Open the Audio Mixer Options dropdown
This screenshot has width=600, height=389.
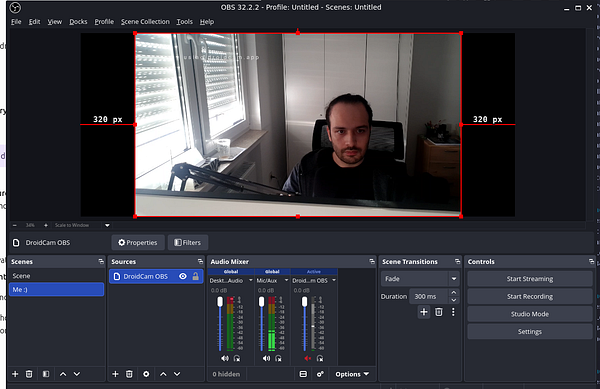(x=352, y=374)
